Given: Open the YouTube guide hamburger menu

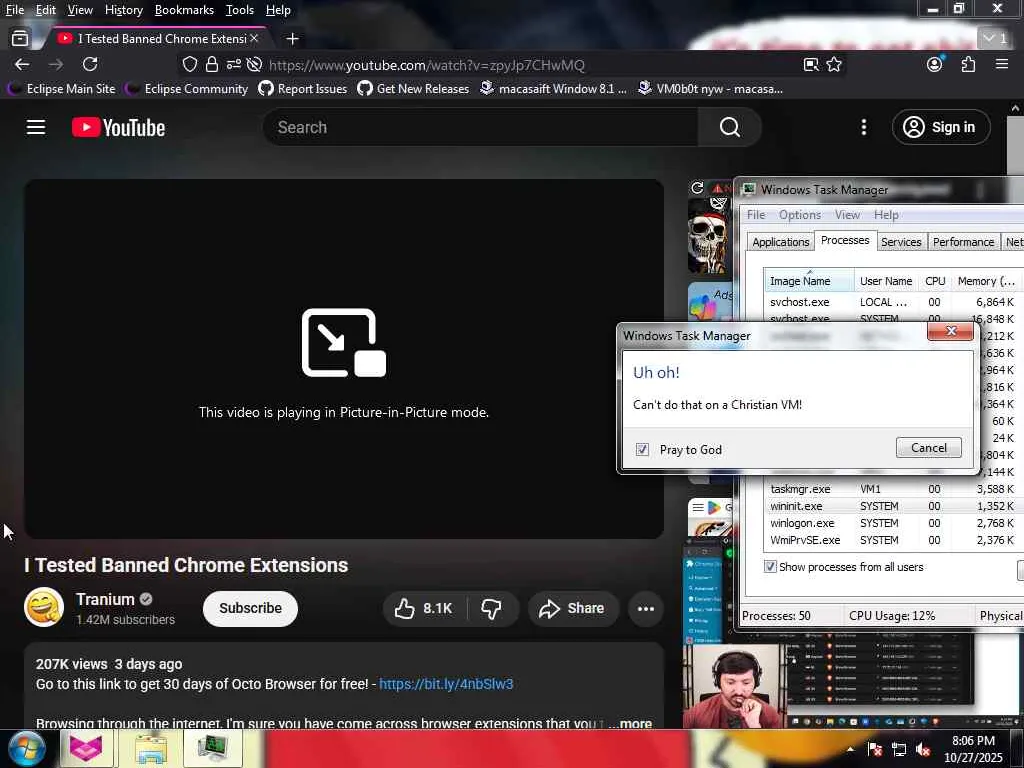Looking at the screenshot, I should click(36, 127).
